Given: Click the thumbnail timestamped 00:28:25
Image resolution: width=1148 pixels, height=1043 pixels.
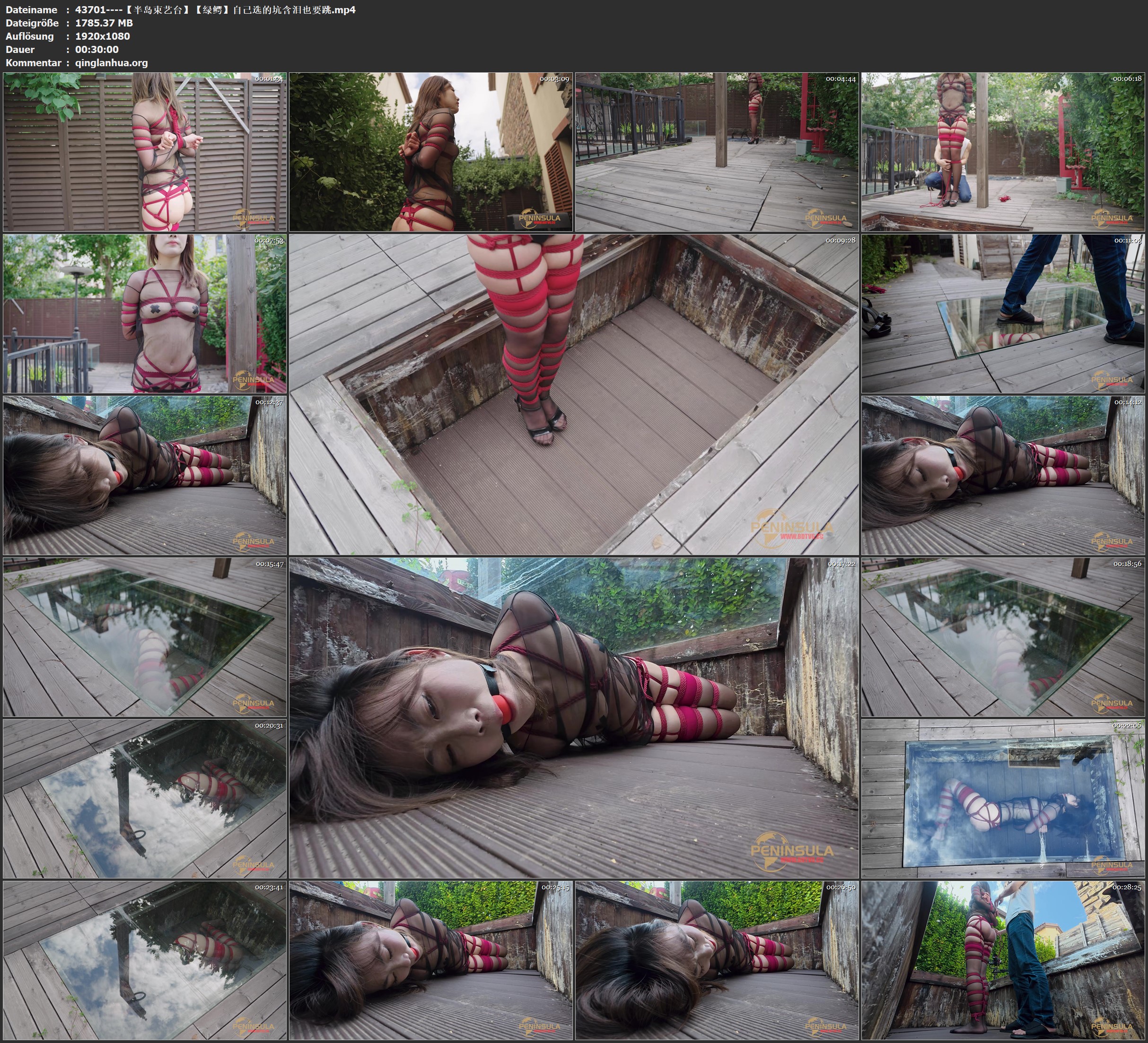Looking at the screenshot, I should coord(1003,960).
